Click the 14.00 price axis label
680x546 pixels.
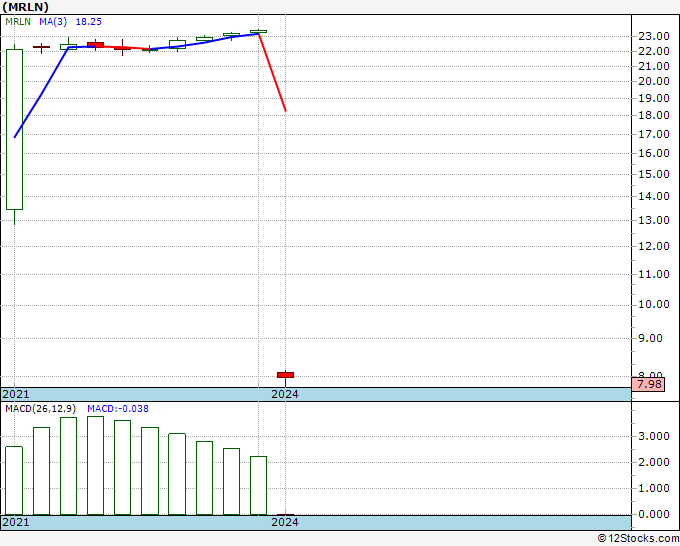pos(654,196)
